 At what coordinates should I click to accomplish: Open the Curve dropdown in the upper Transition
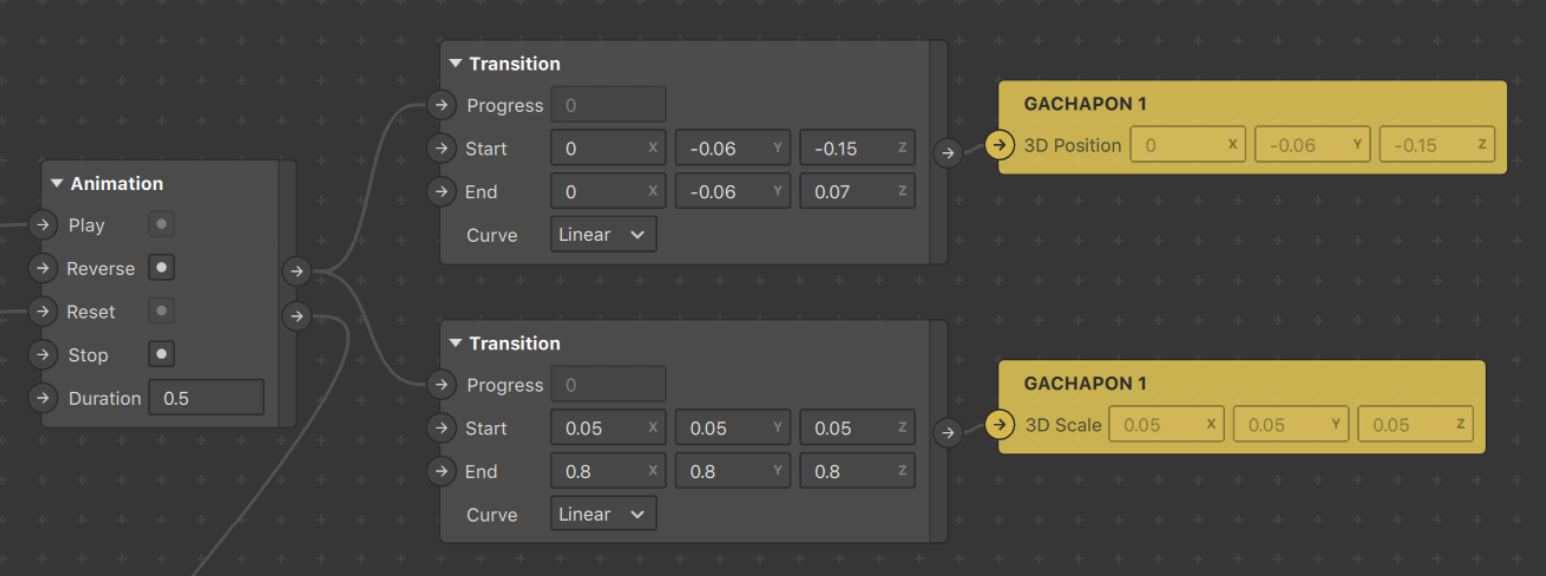603,234
